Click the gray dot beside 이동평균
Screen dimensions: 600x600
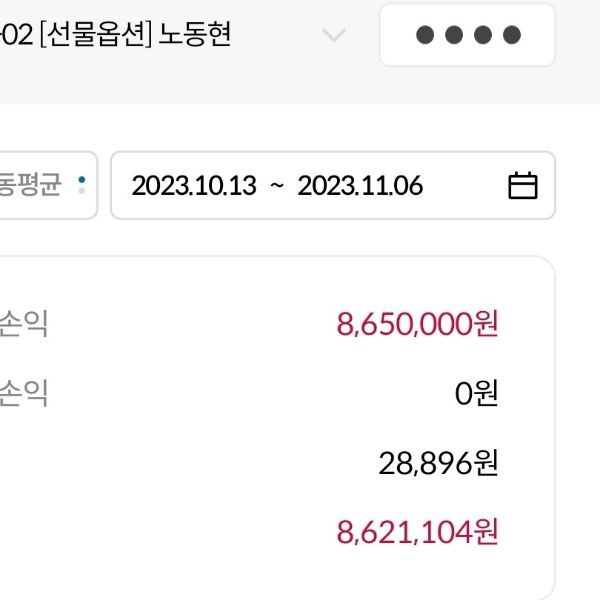[x=82, y=191]
